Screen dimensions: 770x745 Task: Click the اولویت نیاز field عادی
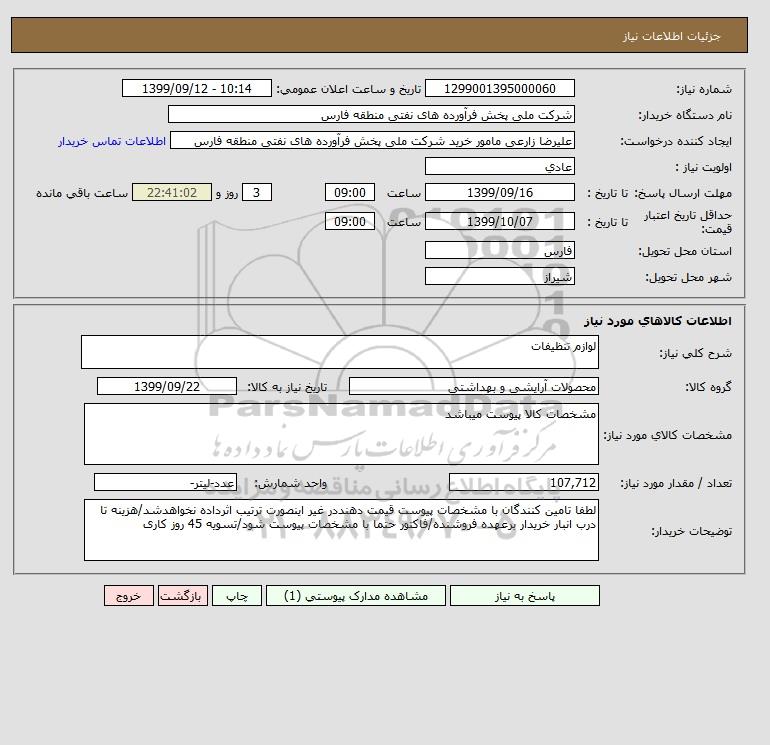point(499,166)
